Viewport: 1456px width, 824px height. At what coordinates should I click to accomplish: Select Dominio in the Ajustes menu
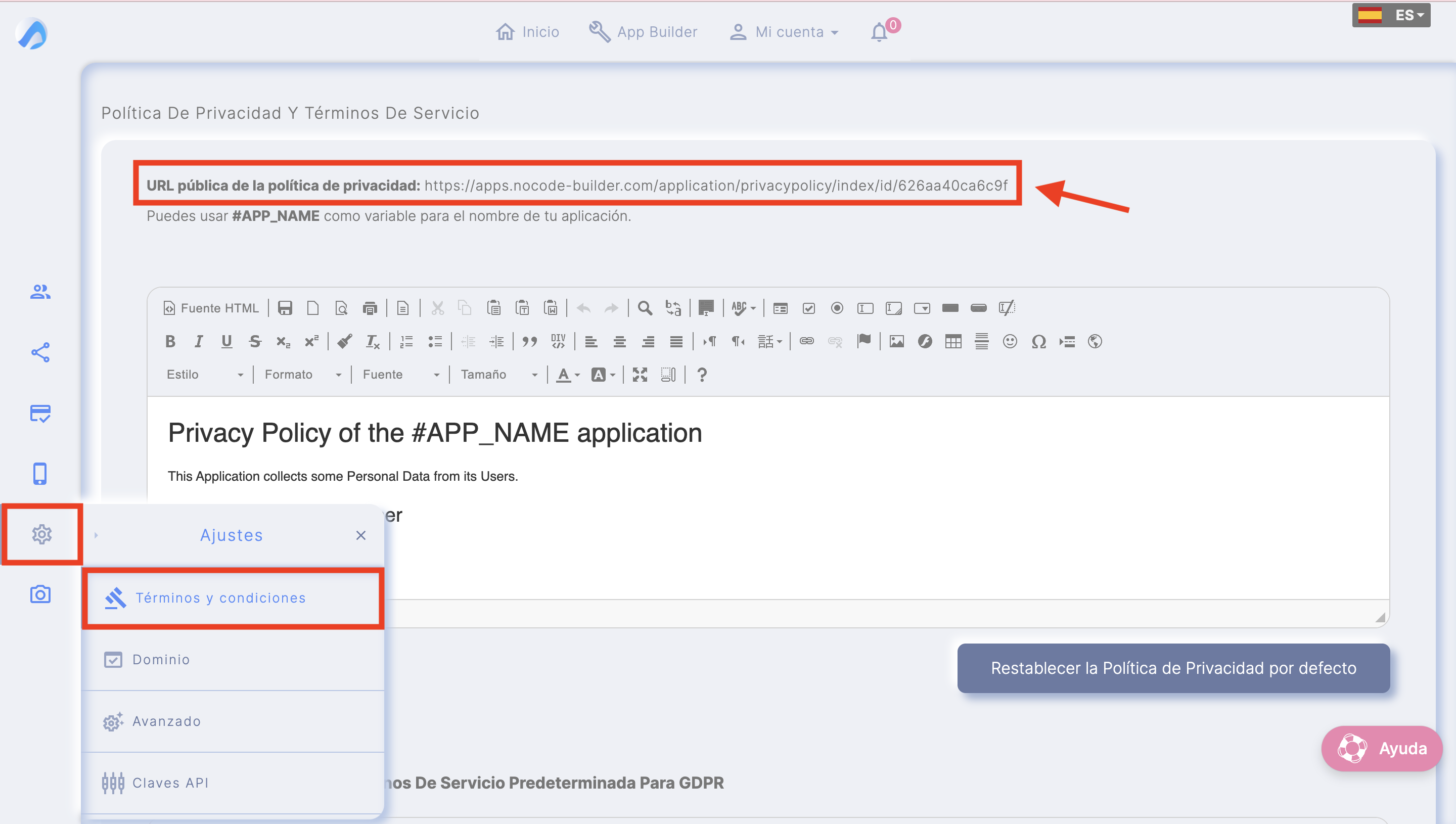[233, 659]
